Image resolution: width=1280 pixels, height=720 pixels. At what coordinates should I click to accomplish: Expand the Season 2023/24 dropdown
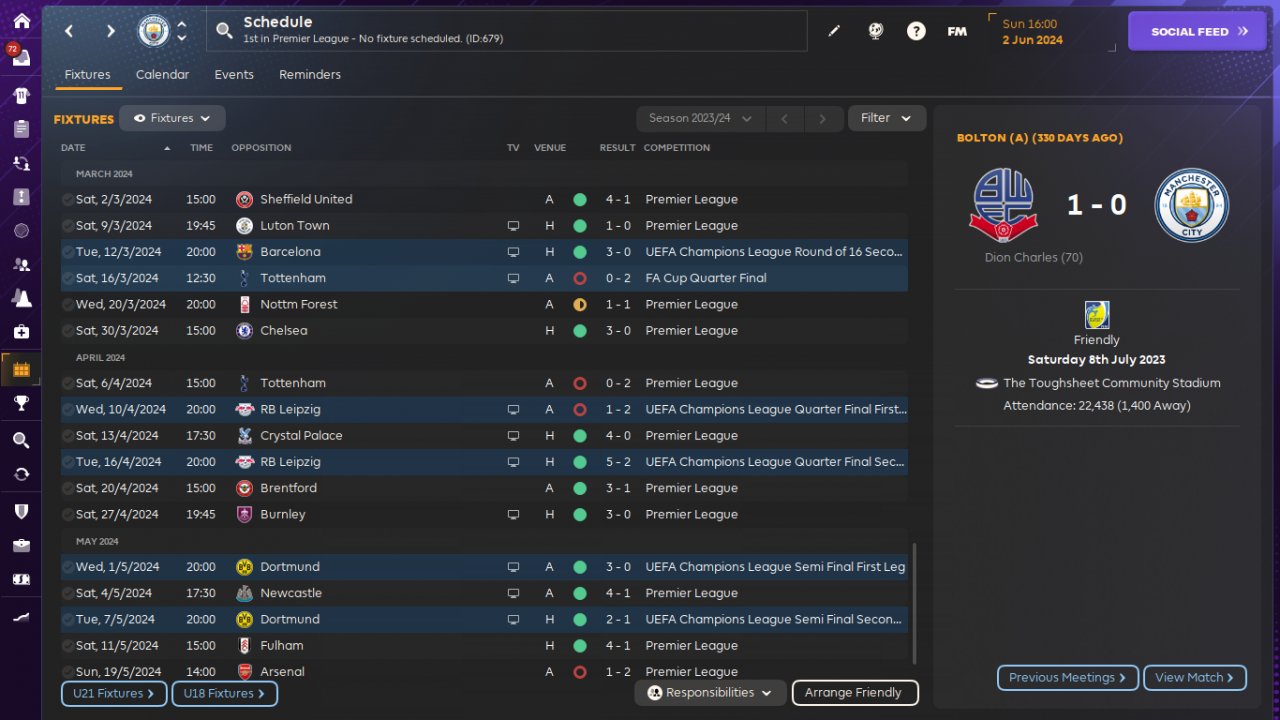click(700, 118)
